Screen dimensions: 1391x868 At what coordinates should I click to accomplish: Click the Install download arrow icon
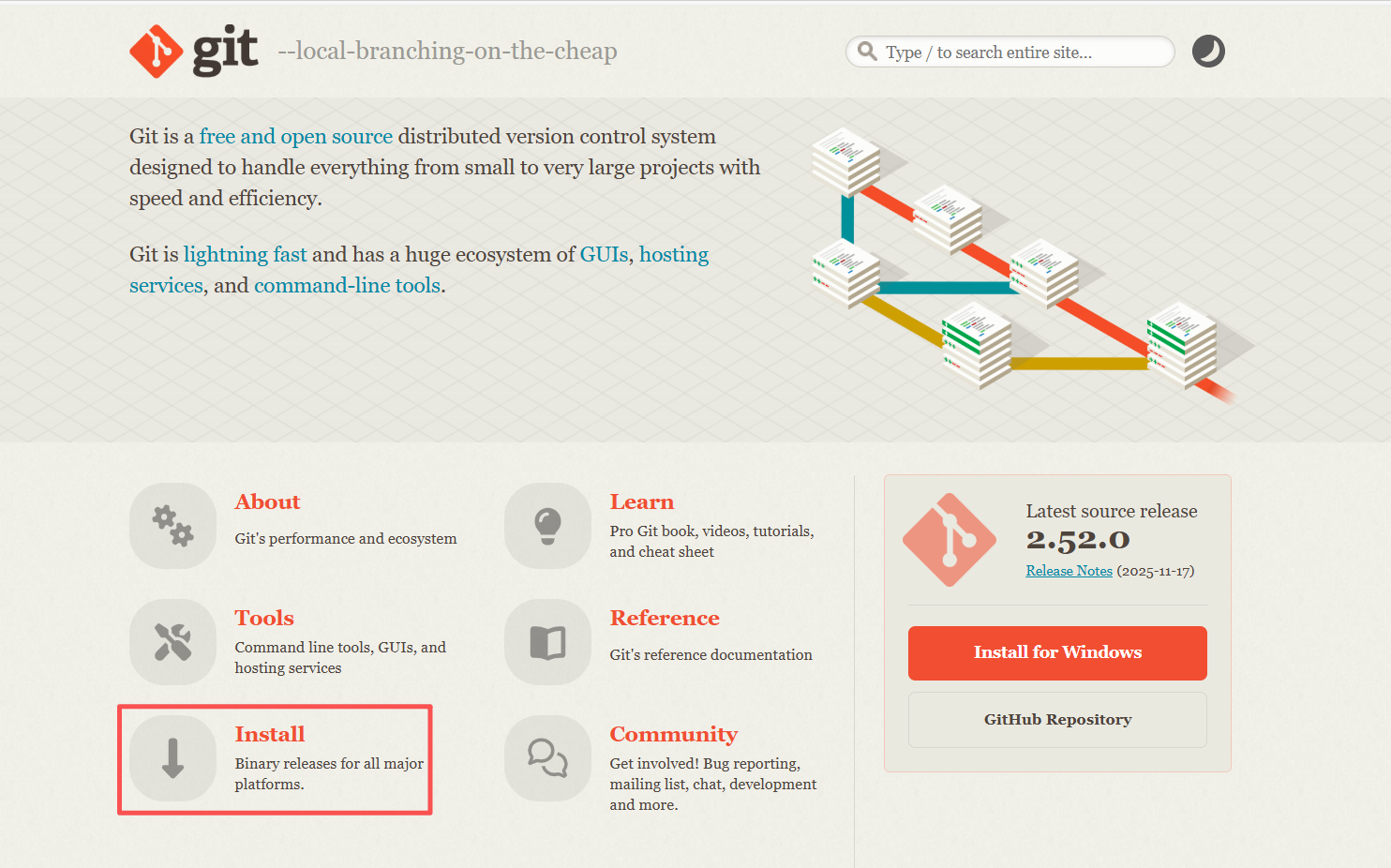click(172, 758)
